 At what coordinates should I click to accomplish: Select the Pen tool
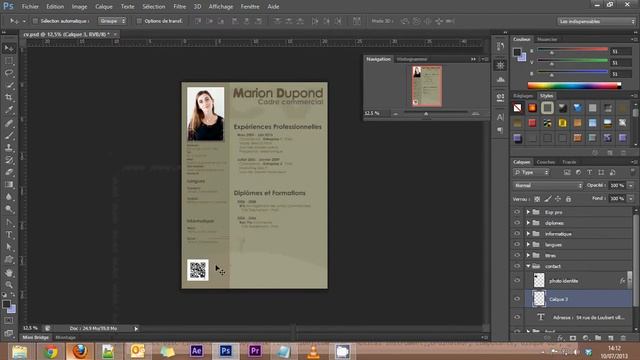(x=9, y=222)
